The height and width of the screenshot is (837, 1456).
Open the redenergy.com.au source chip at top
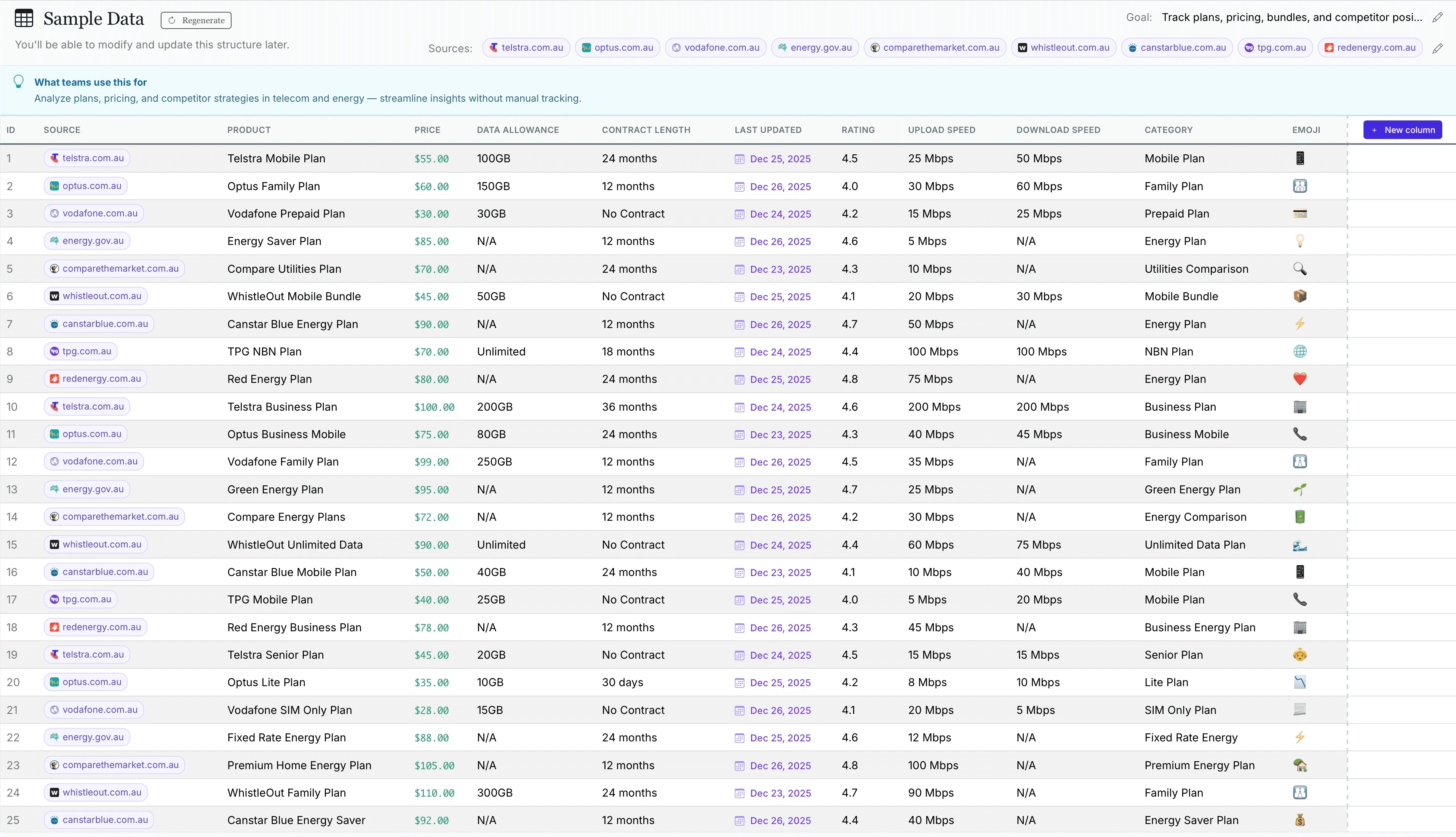click(1370, 48)
